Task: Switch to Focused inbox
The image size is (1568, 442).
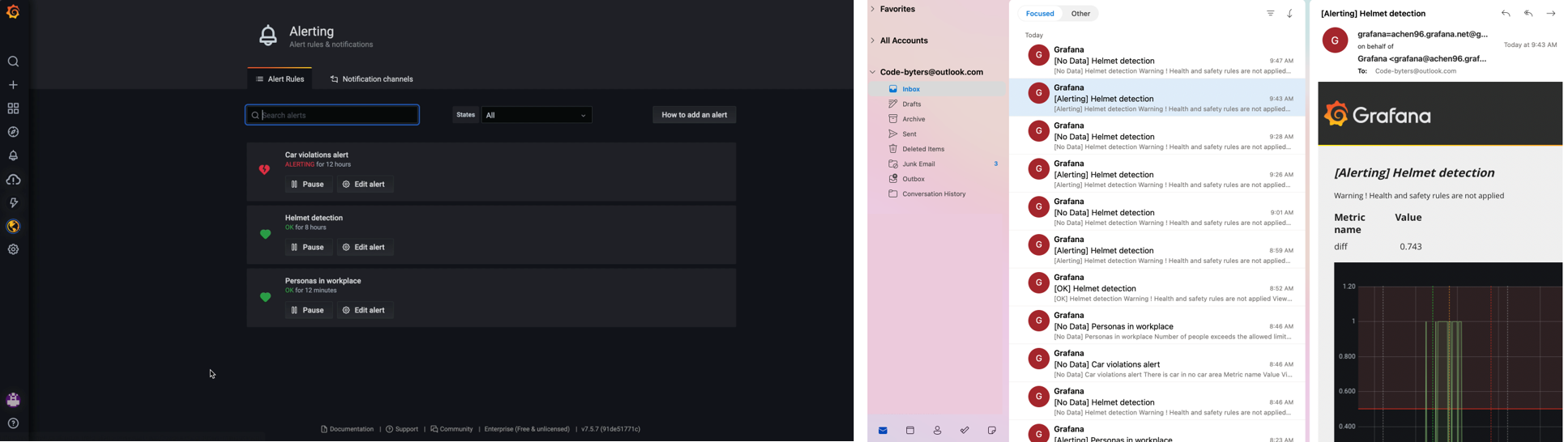Action: pos(1040,14)
